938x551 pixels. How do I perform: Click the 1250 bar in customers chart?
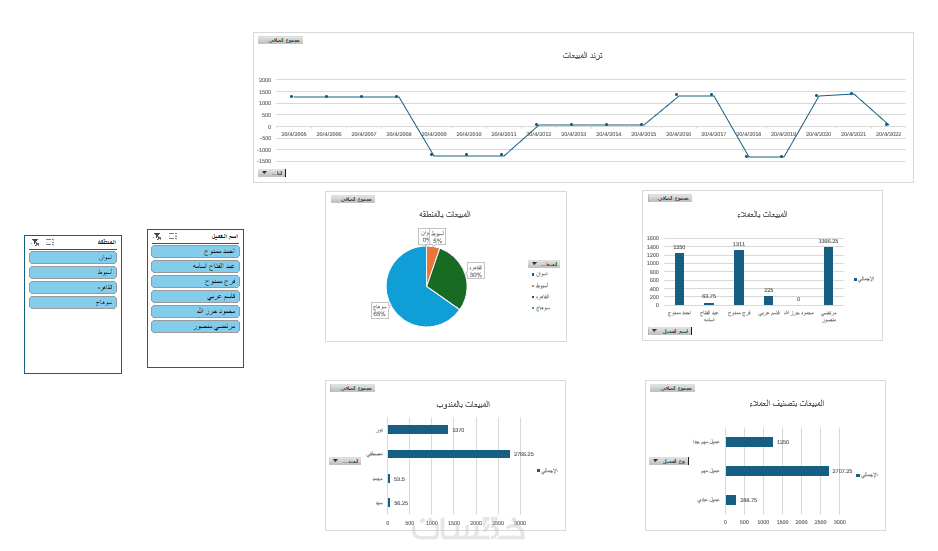coord(680,279)
